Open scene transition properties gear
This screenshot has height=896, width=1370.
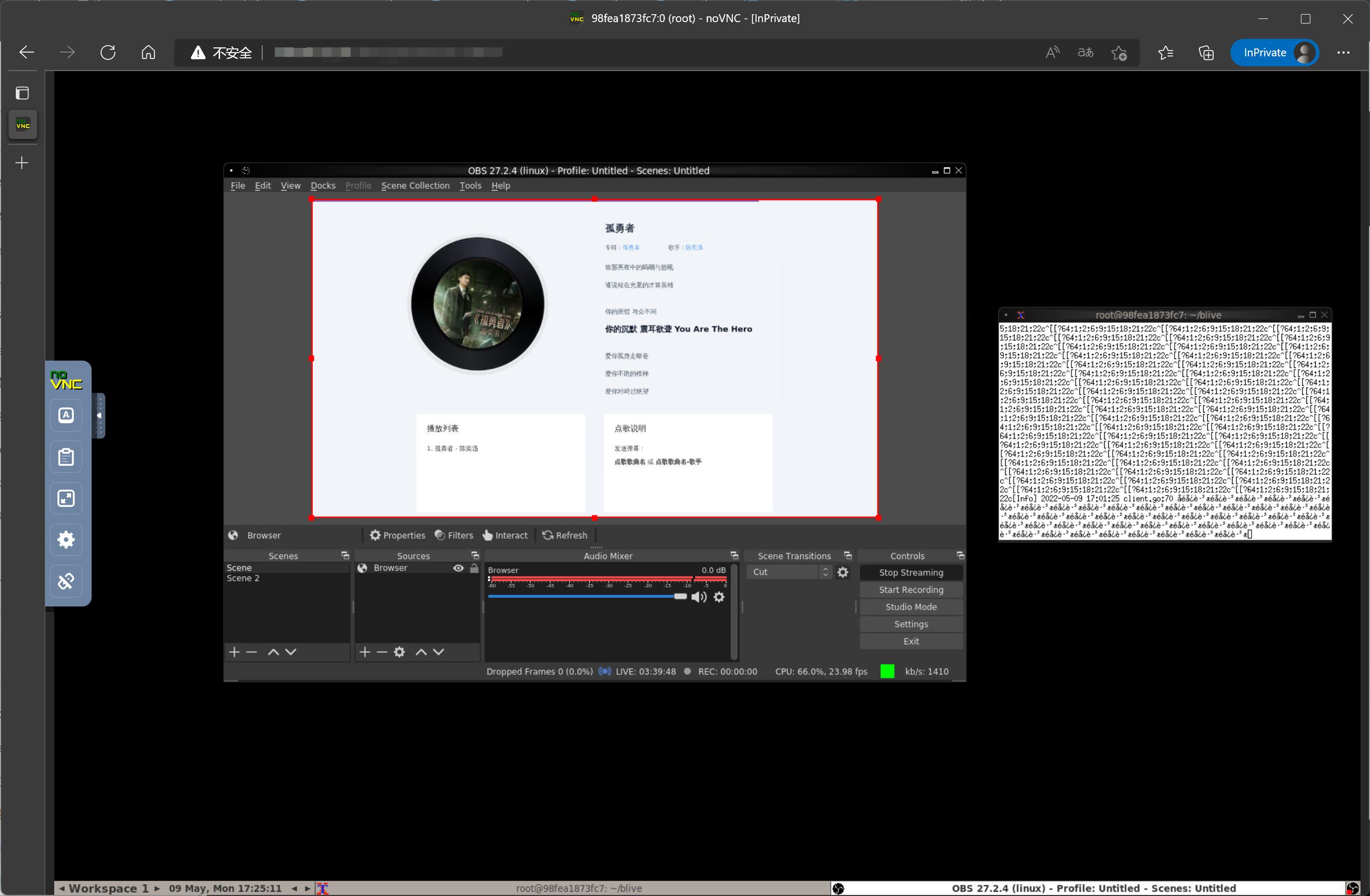pos(843,572)
